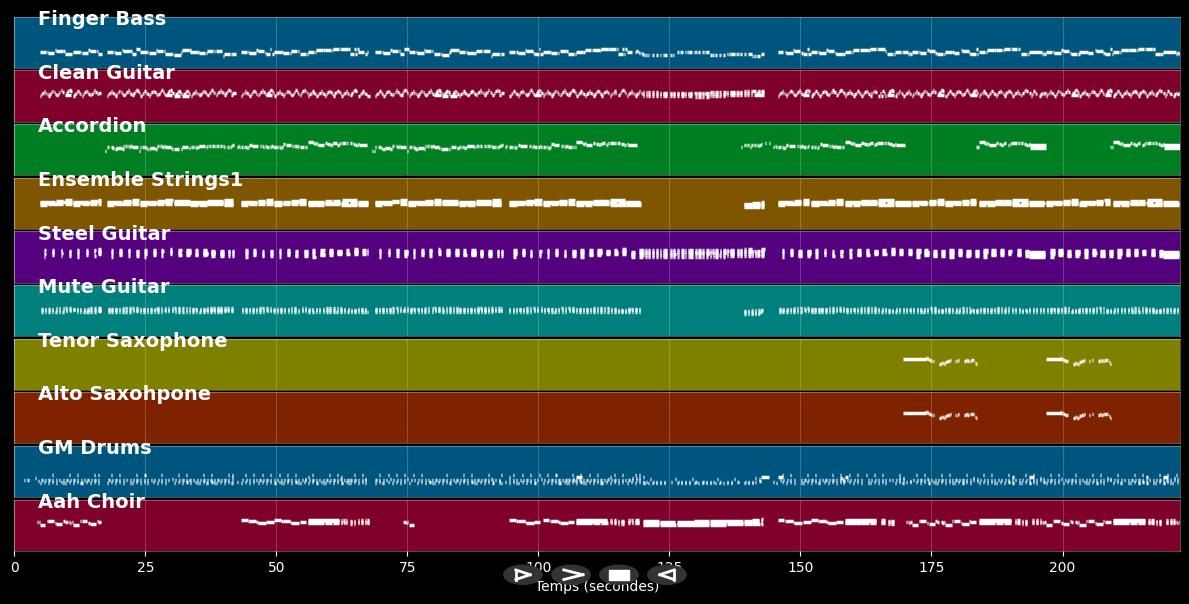
Task: Click the Mute Guitar track name
Action: tap(103, 287)
